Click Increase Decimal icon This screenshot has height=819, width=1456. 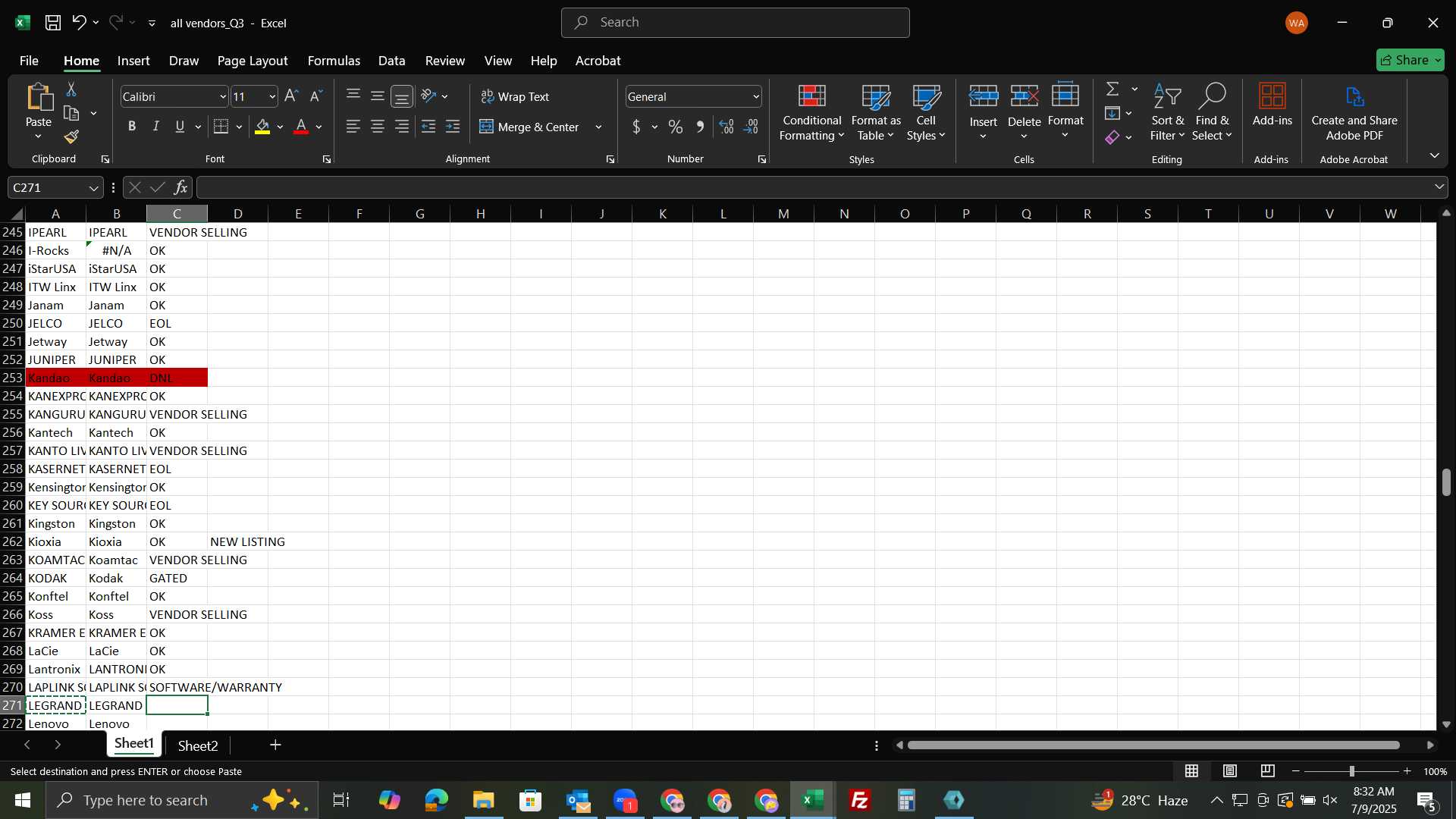(726, 127)
